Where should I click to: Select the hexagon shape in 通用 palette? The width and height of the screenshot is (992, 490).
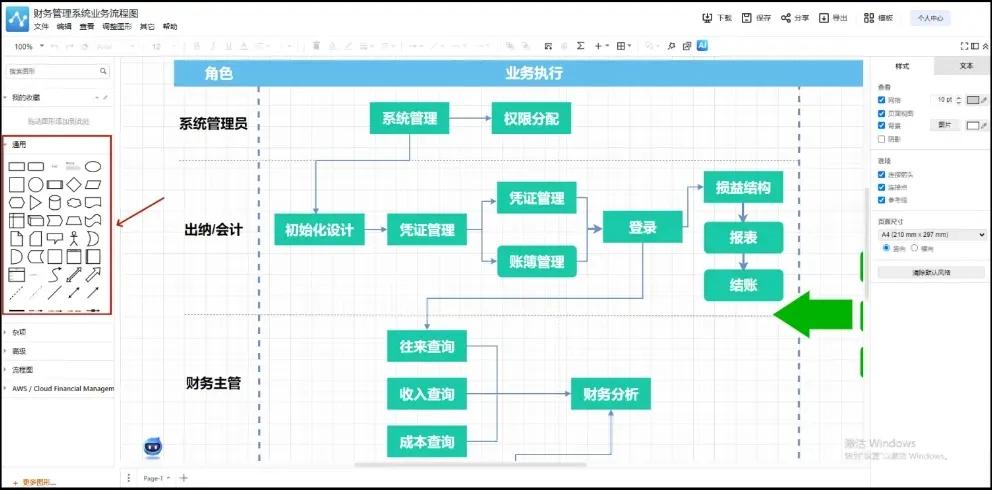tap(16, 203)
